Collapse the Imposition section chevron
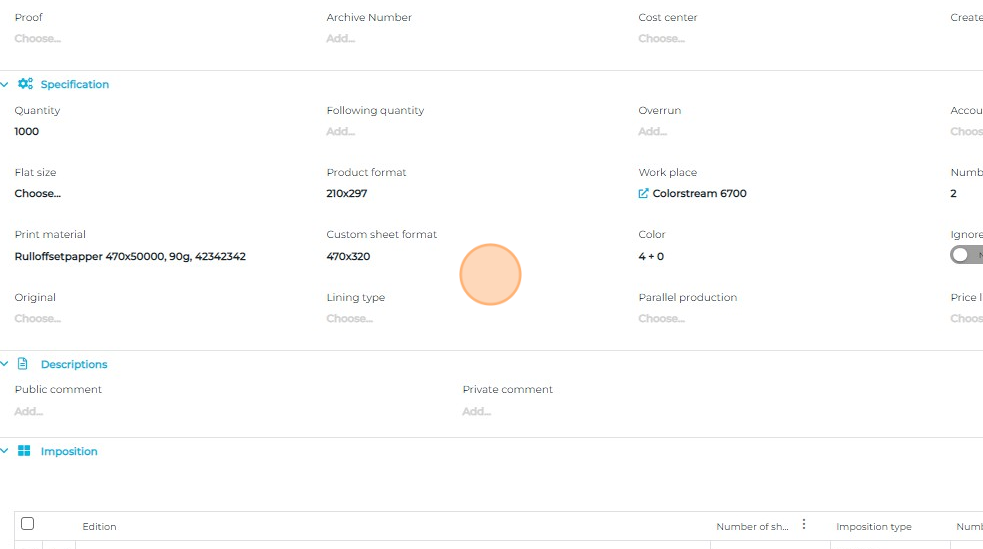Screen dimensions: 983x549 pyautogui.click(x=5, y=451)
